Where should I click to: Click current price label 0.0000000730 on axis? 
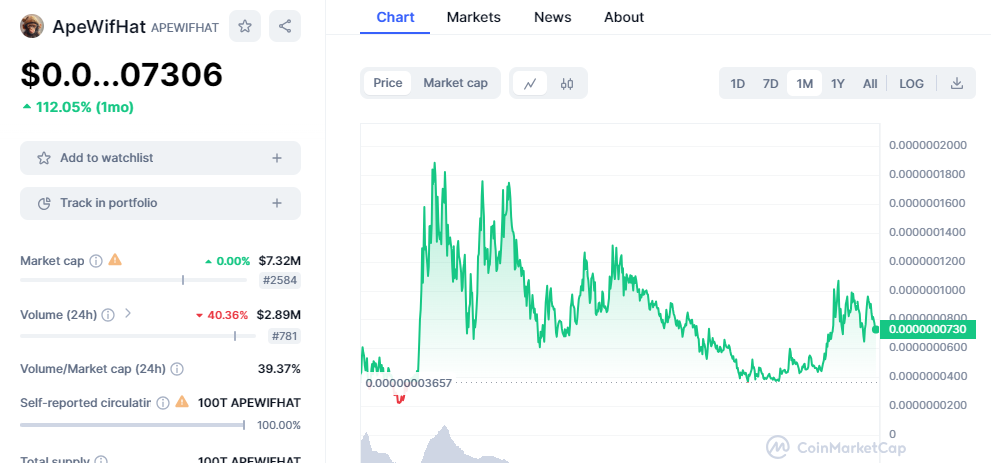[x=928, y=329]
